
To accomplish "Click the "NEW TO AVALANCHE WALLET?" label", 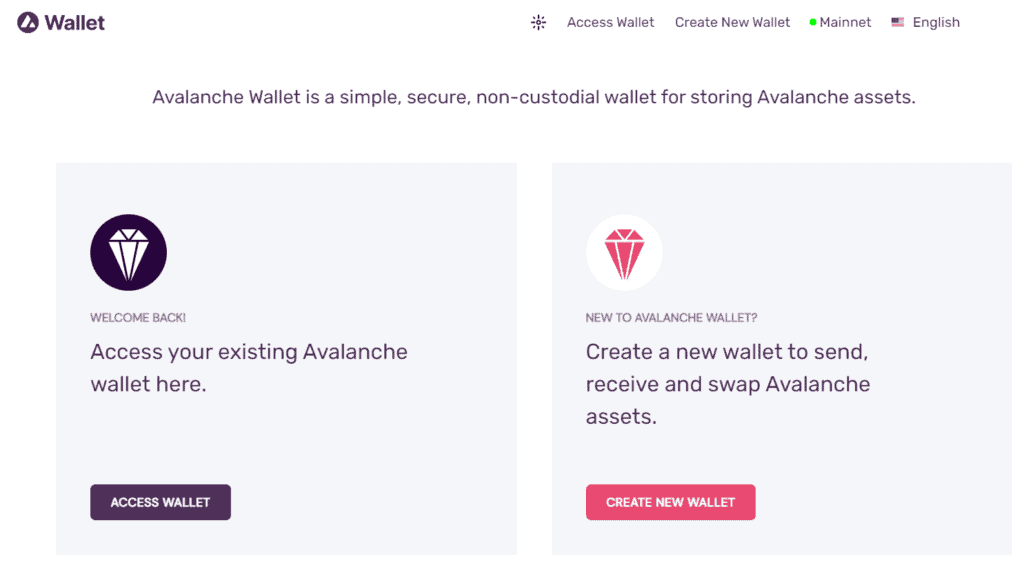I will click(671, 318).
